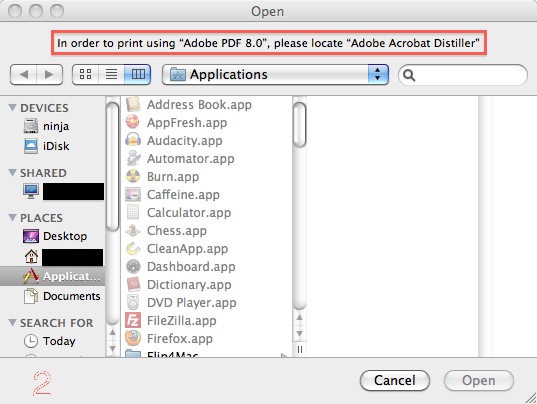The width and height of the screenshot is (537, 404).
Task: Select the 'CleanApp.app' file name
Action: [x=187, y=249]
